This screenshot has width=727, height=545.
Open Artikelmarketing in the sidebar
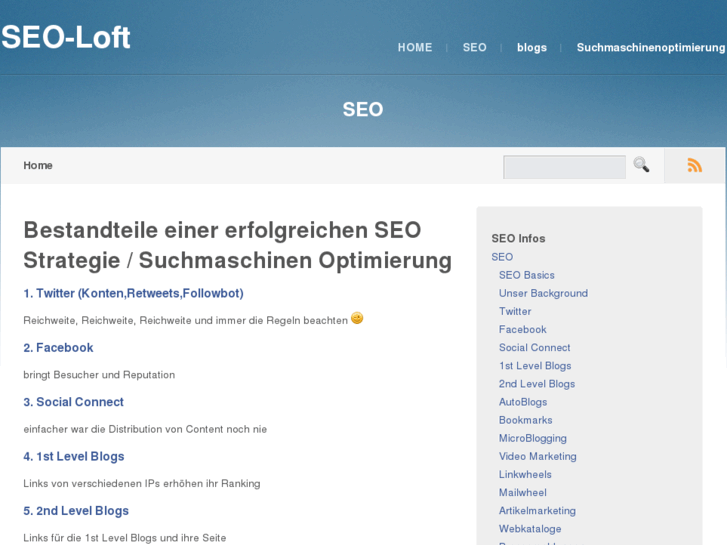(537, 511)
